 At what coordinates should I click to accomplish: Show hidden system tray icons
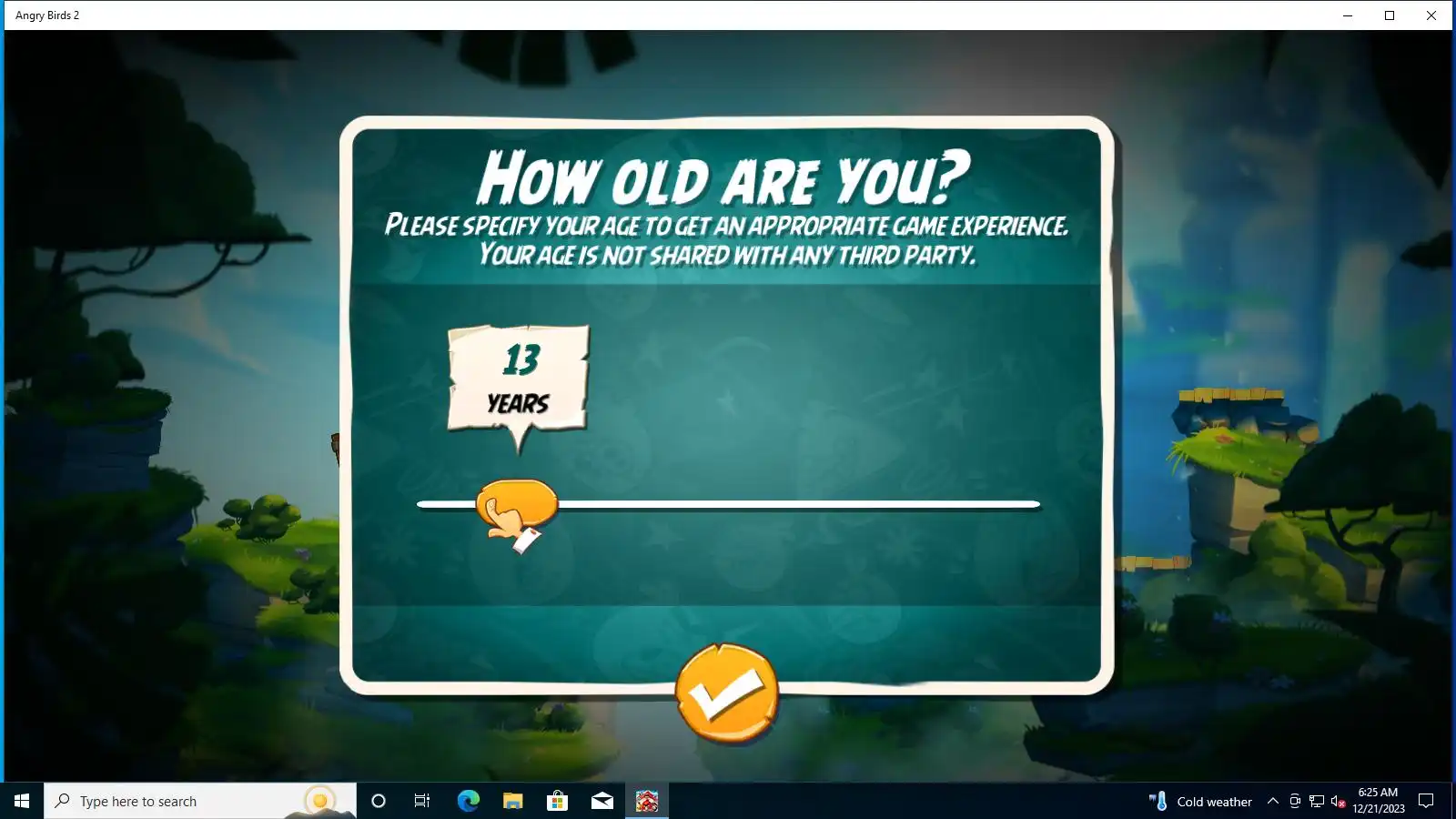point(1273,801)
